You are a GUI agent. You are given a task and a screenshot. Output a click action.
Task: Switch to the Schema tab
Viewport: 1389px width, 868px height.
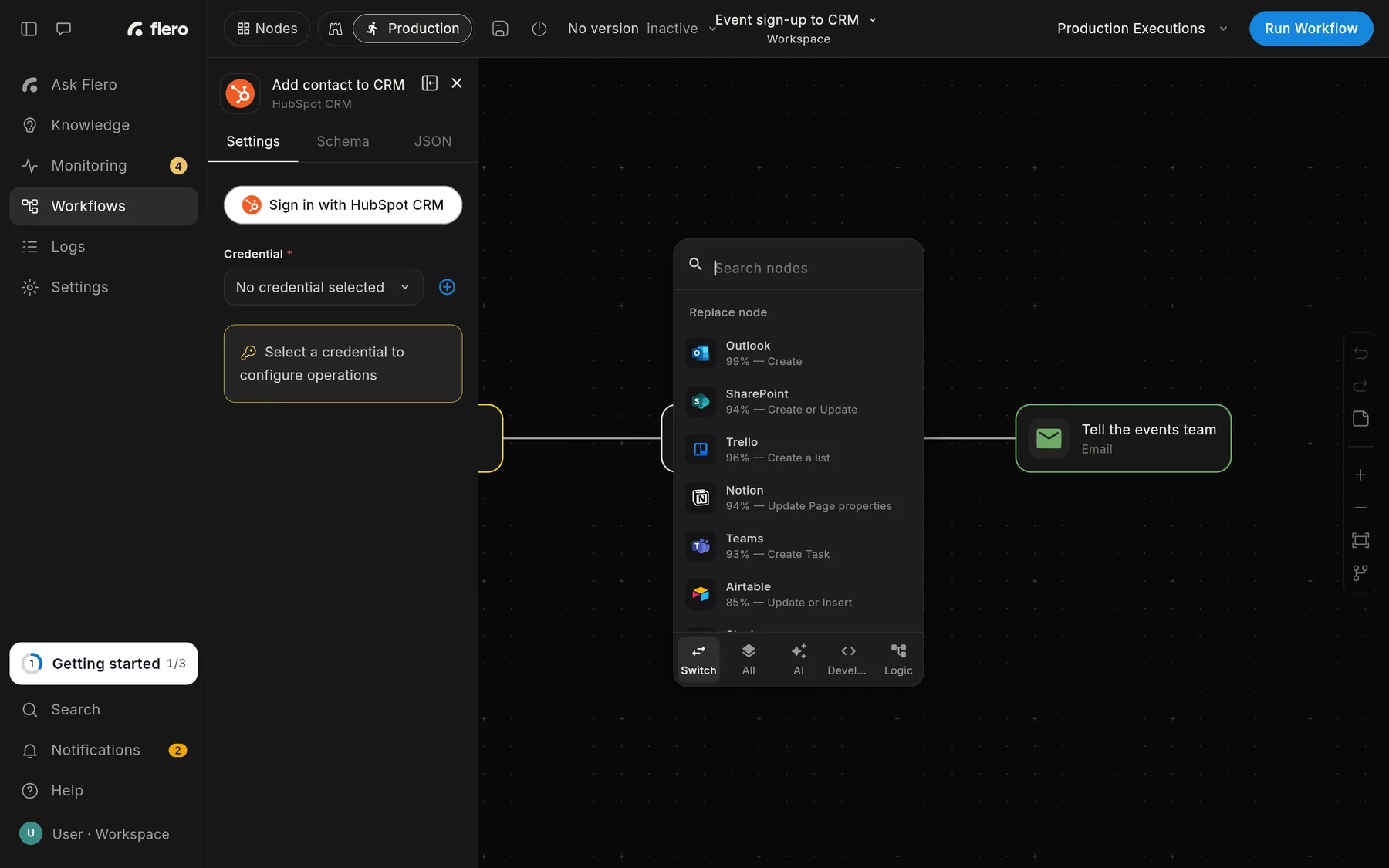pos(343,141)
